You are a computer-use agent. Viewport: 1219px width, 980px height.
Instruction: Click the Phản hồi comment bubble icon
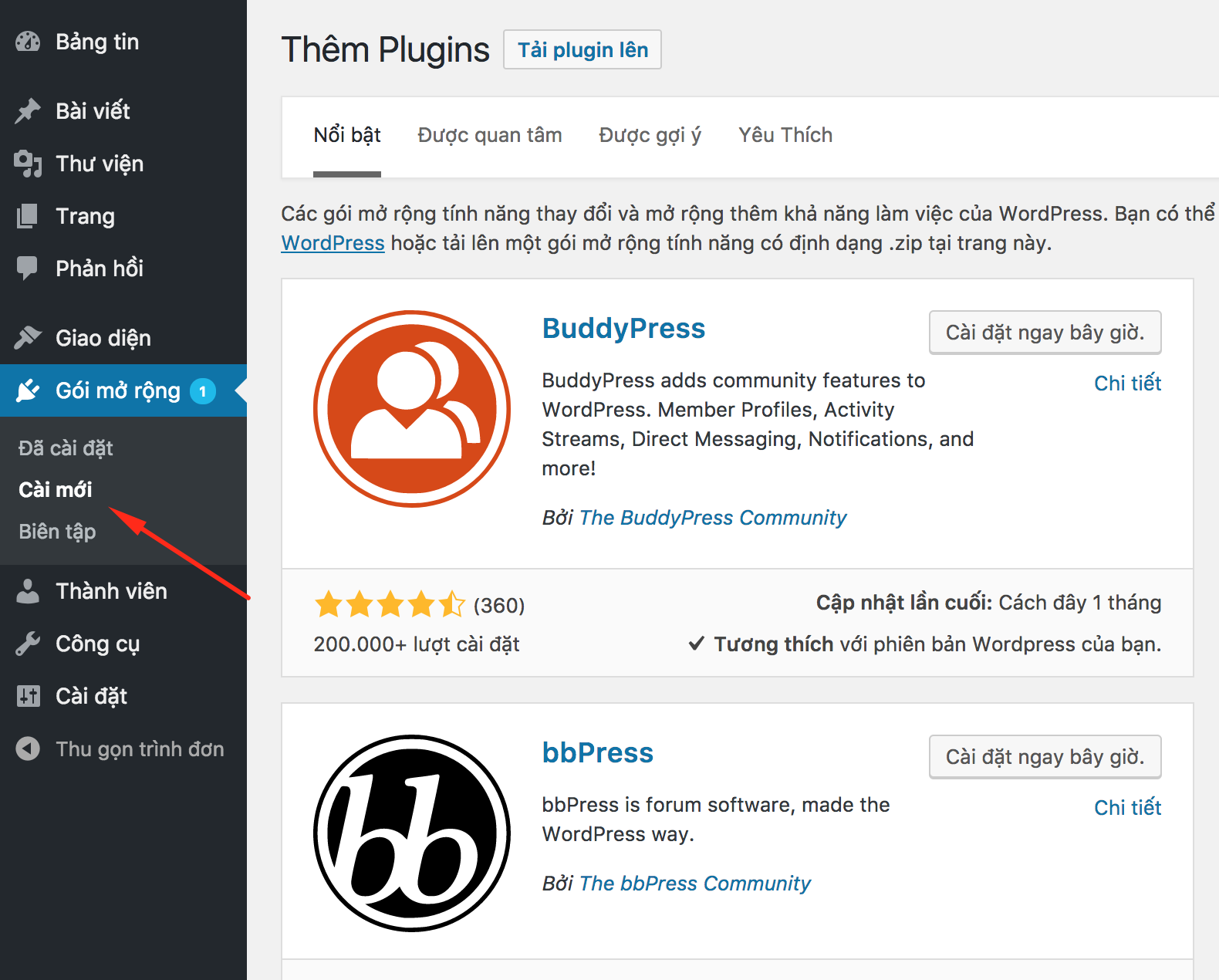click(x=28, y=269)
